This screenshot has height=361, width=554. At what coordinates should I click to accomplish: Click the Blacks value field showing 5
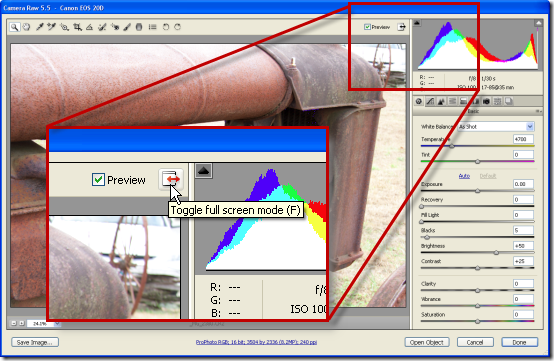pyautogui.click(x=523, y=230)
